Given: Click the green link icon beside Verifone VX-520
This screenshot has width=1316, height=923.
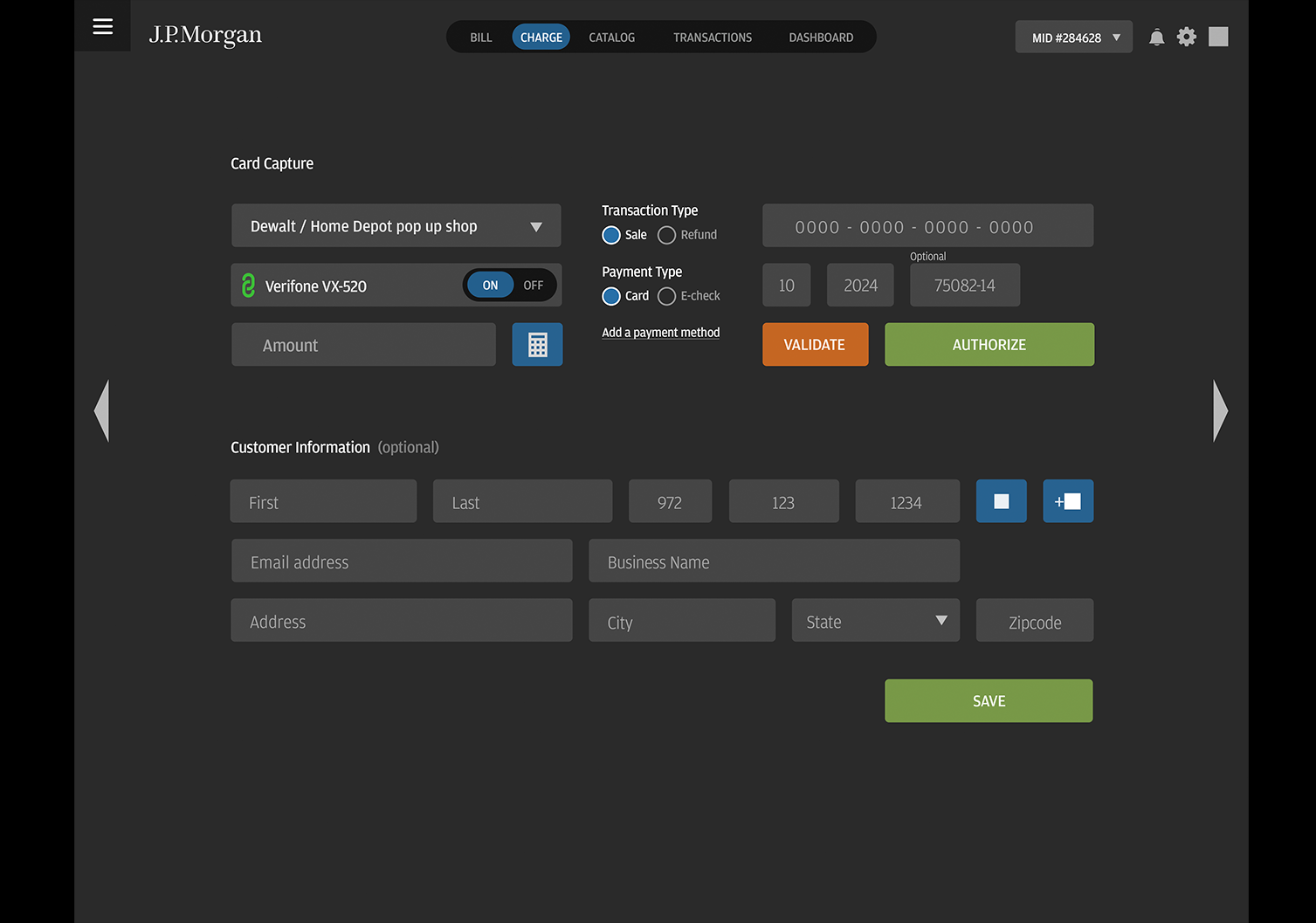Looking at the screenshot, I should (249, 285).
